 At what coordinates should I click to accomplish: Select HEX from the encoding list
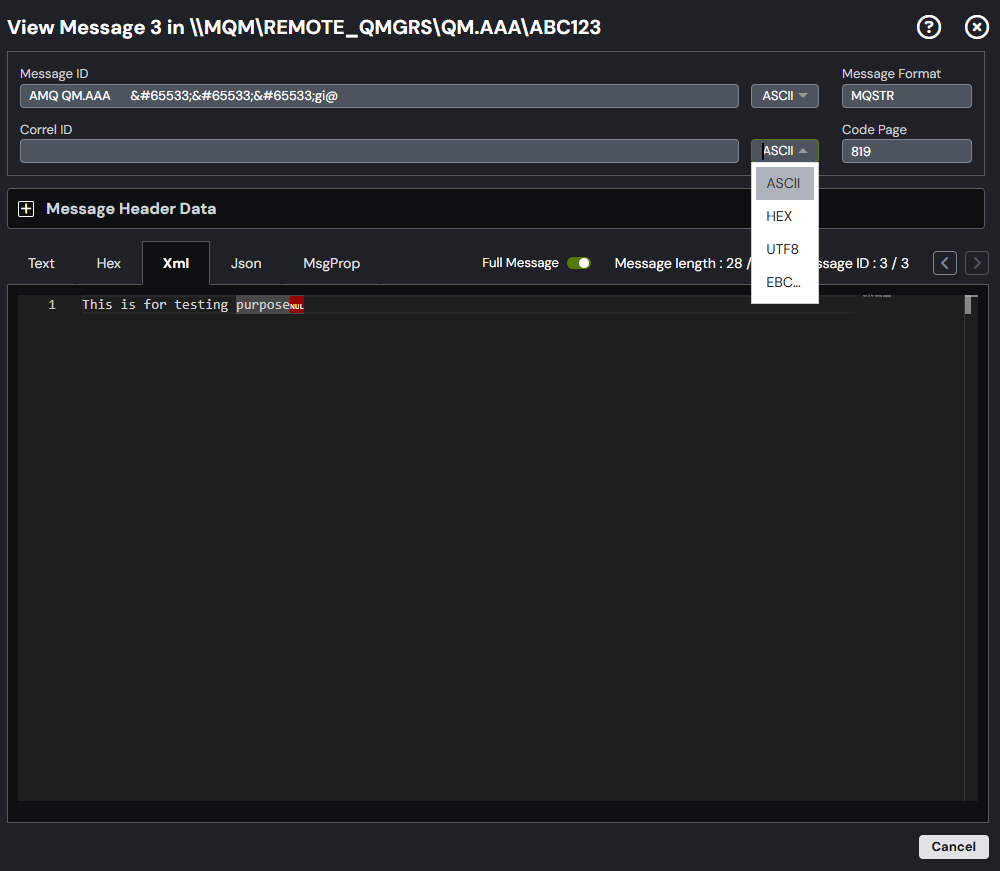(x=779, y=216)
